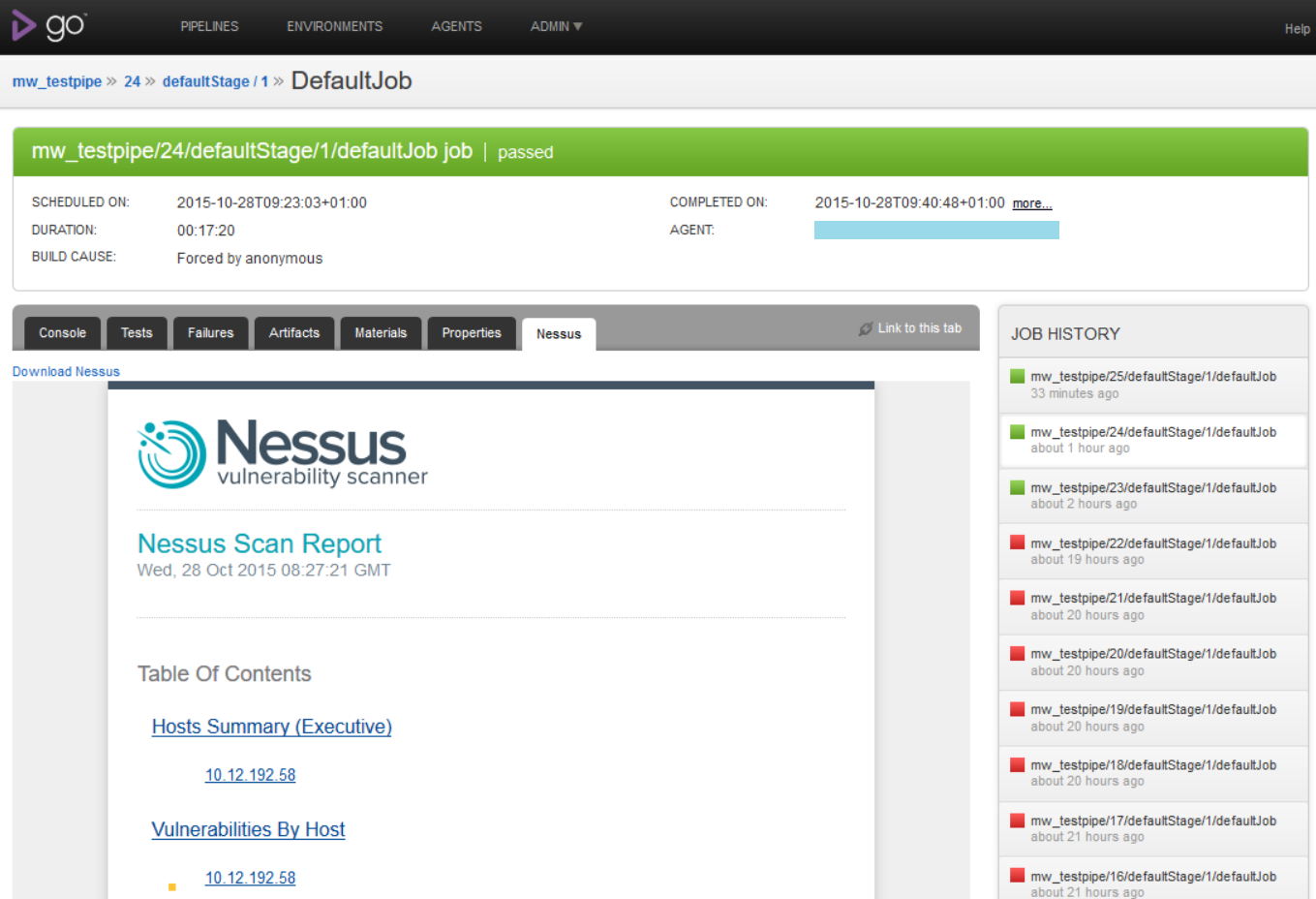Open the PIPELINES menu
This screenshot has width=1316, height=899.
click(209, 26)
